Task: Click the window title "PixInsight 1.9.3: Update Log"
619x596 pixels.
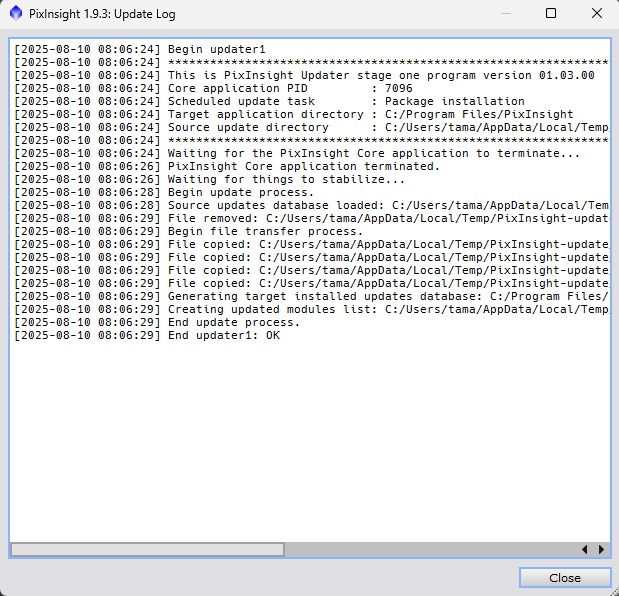Action: click(x=102, y=14)
